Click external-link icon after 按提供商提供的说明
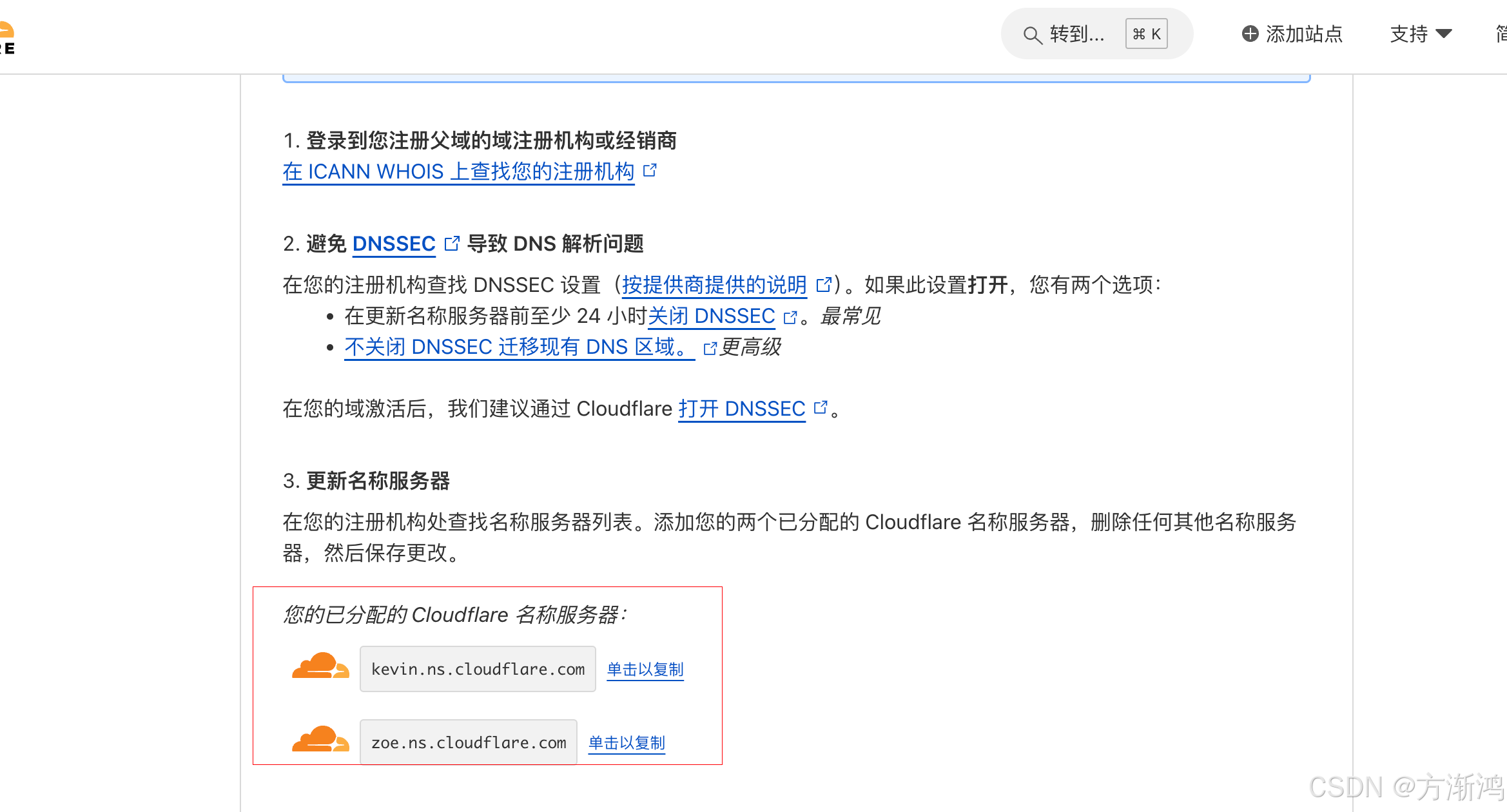The height and width of the screenshot is (812, 1507). click(x=823, y=284)
